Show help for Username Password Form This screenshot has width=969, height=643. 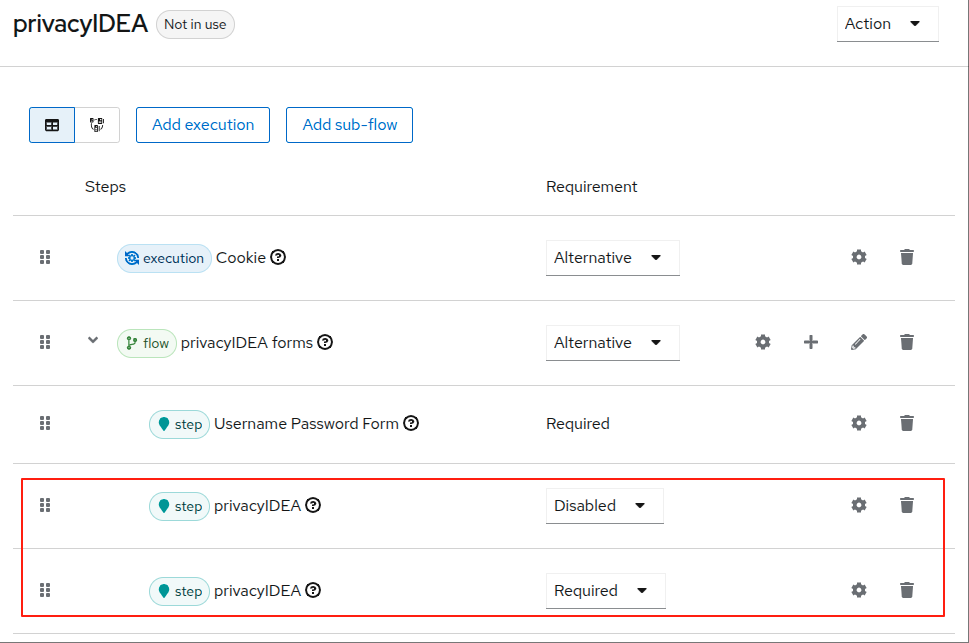point(411,423)
